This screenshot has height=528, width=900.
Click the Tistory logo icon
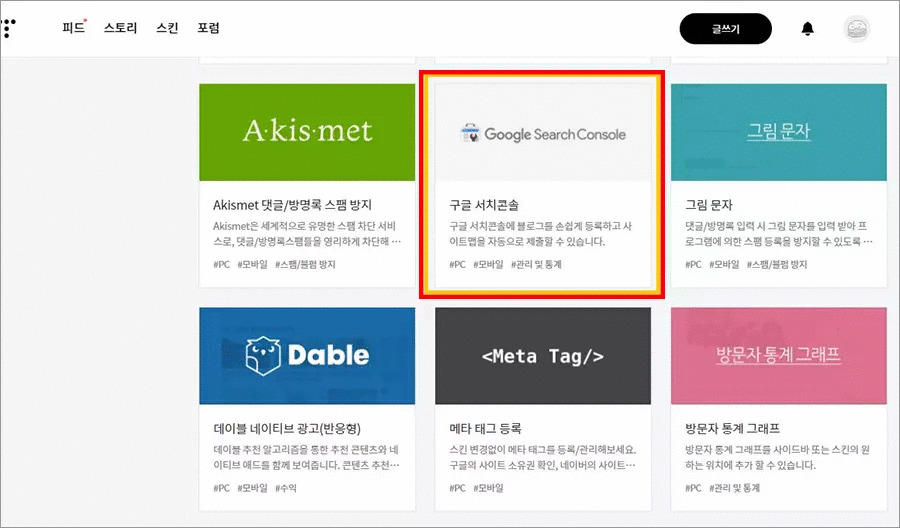pyautogui.click(x=8, y=28)
